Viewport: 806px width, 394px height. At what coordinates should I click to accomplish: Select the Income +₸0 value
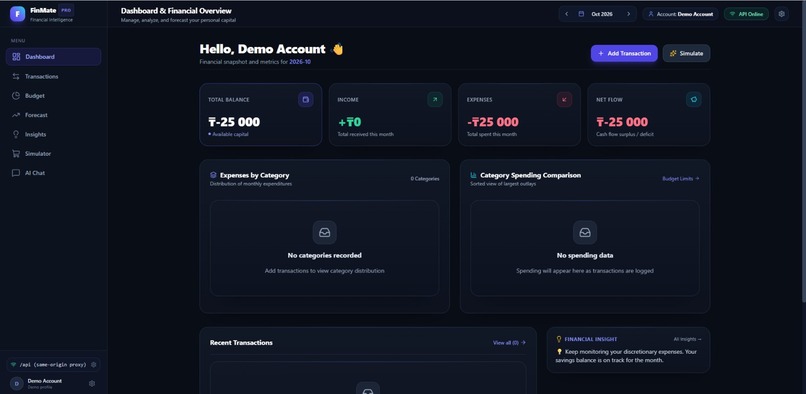pyautogui.click(x=350, y=122)
